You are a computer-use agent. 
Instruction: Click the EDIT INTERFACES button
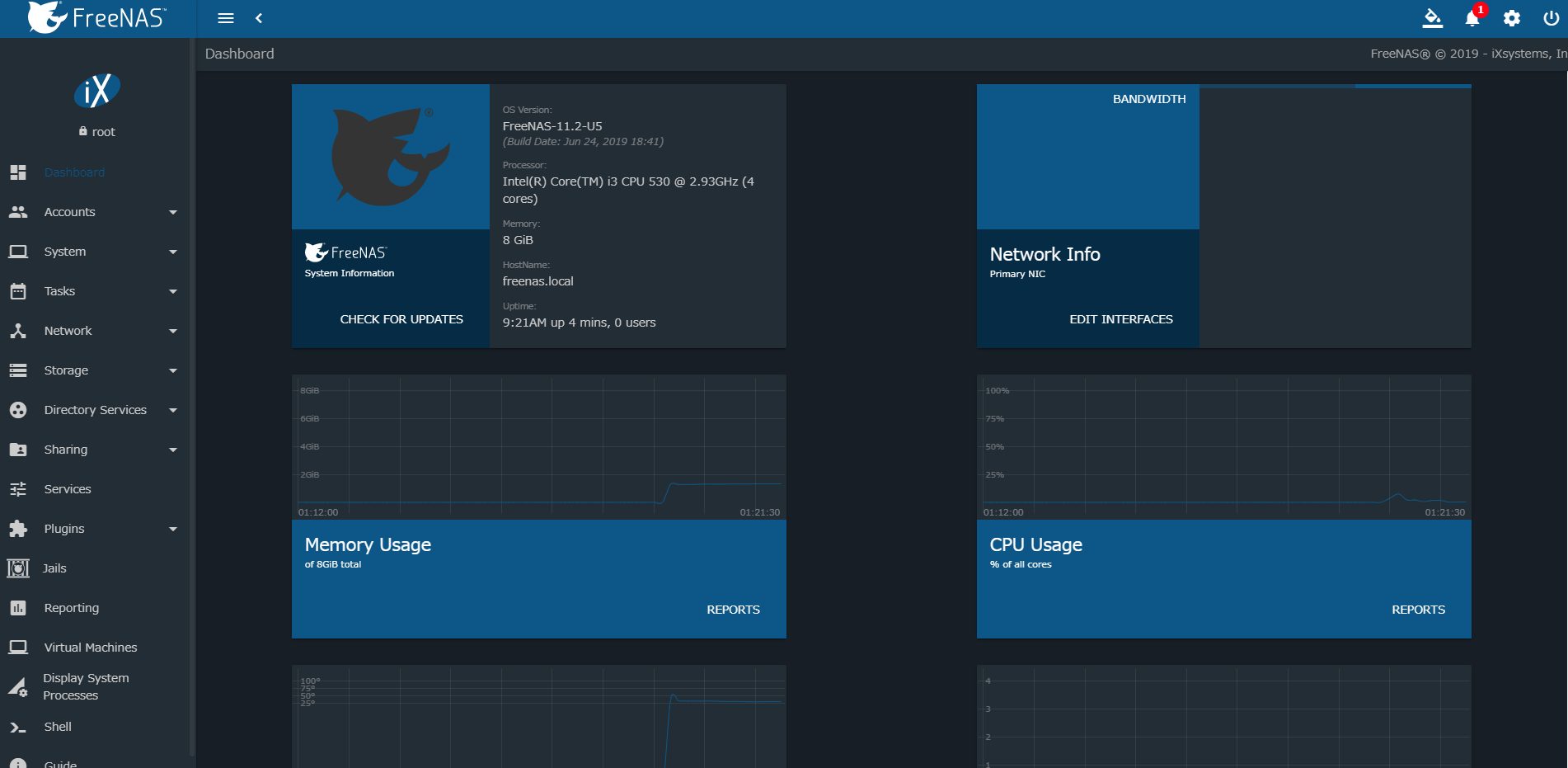[1120, 319]
